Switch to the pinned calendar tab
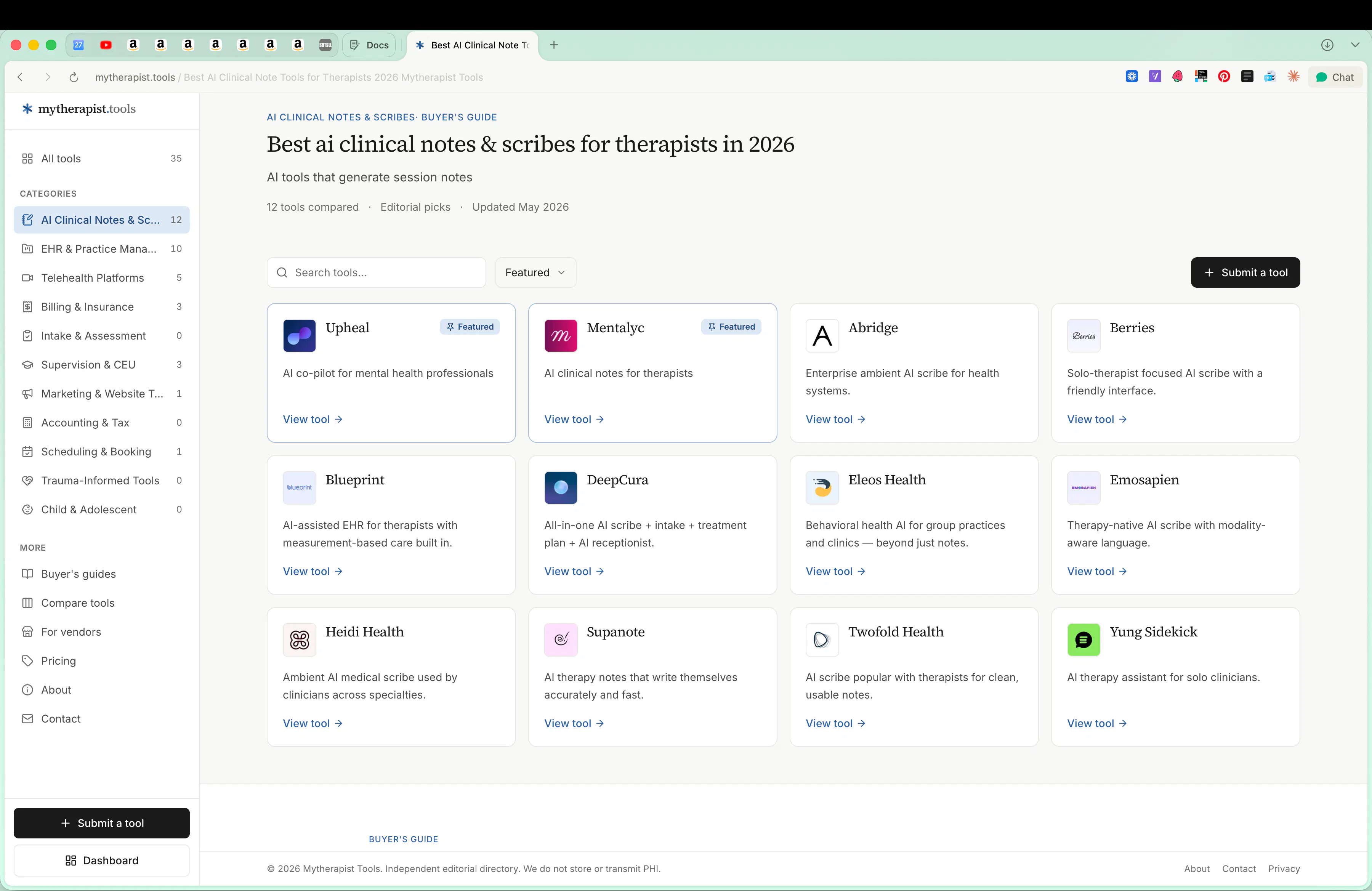Screen dimensions: 1372x891 click(79, 45)
